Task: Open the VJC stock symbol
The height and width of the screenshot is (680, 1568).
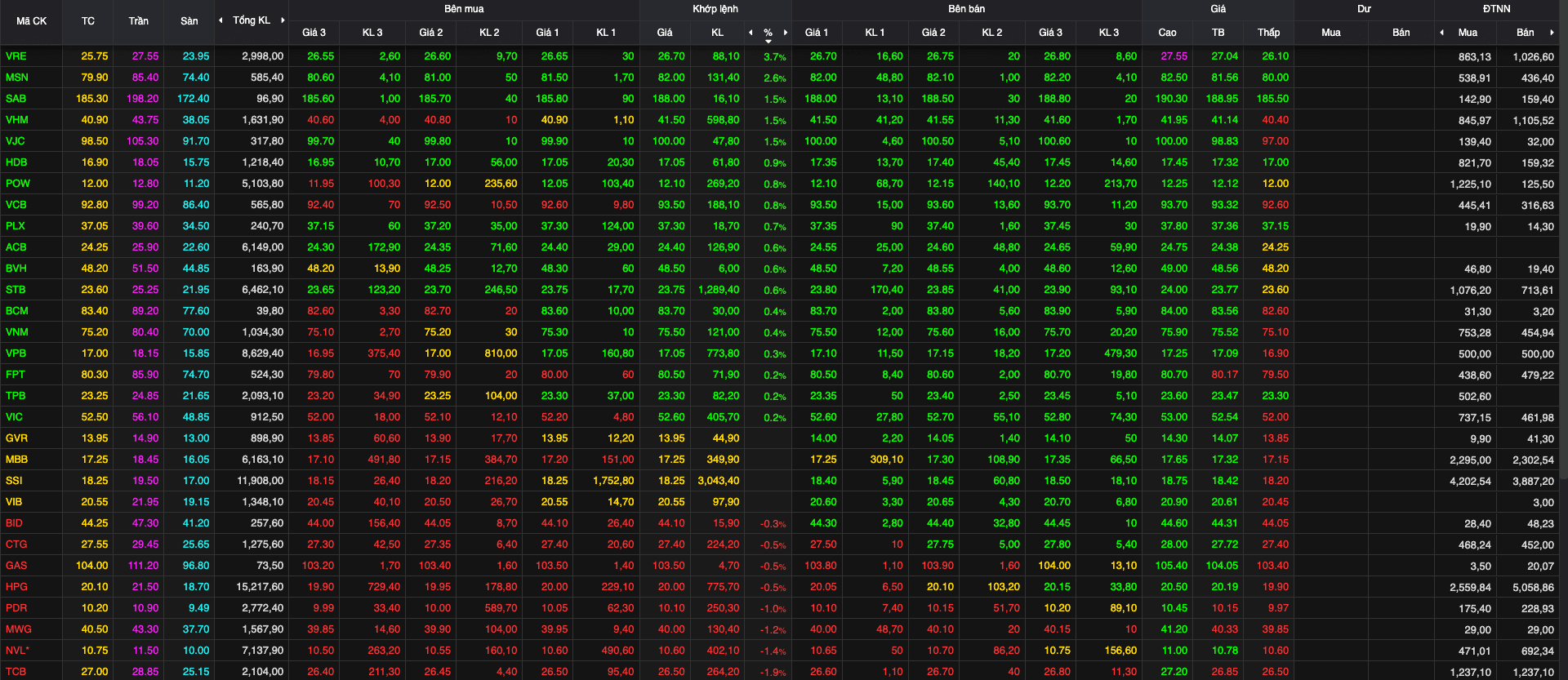Action: [x=16, y=141]
